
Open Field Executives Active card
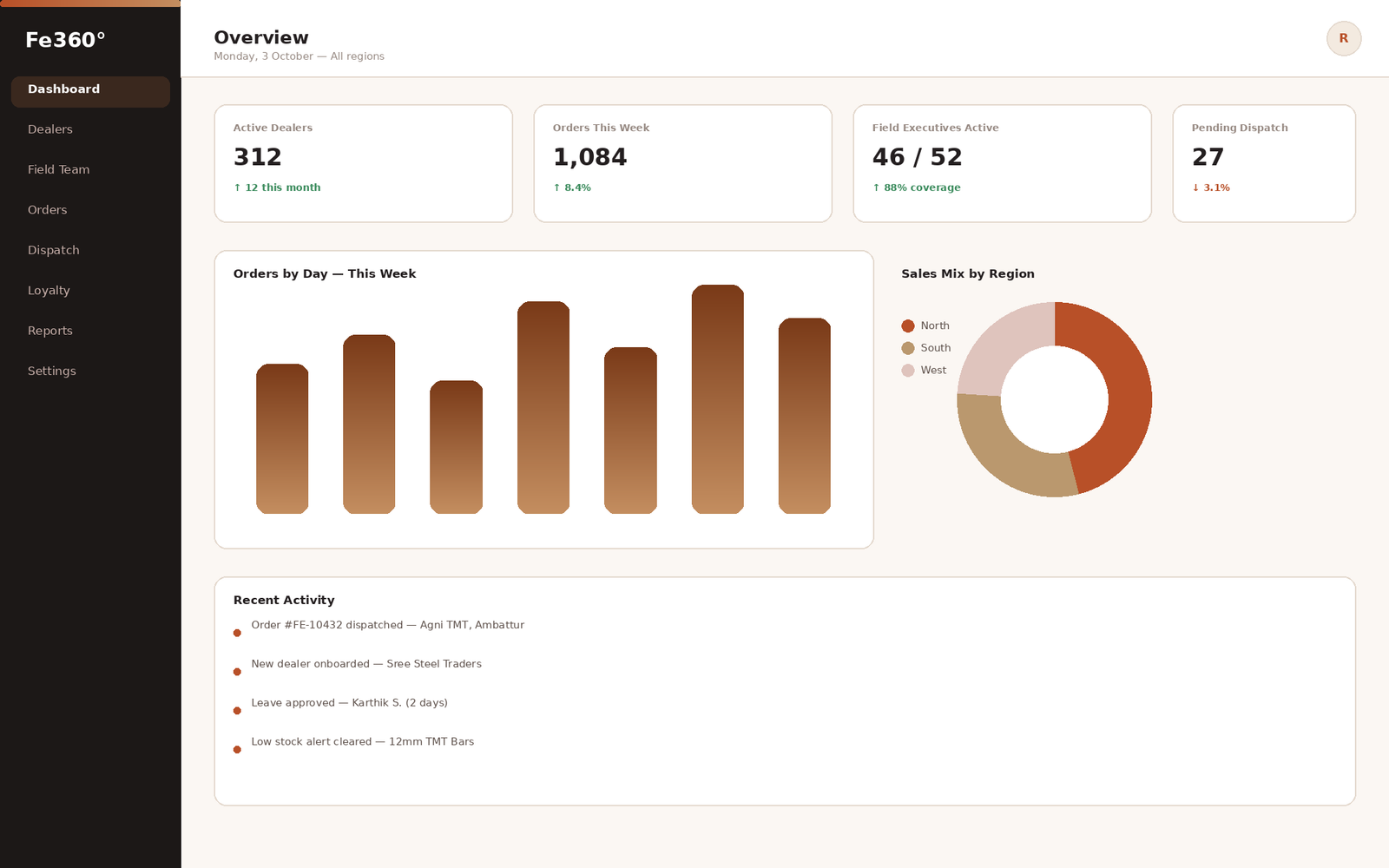pos(1003,163)
